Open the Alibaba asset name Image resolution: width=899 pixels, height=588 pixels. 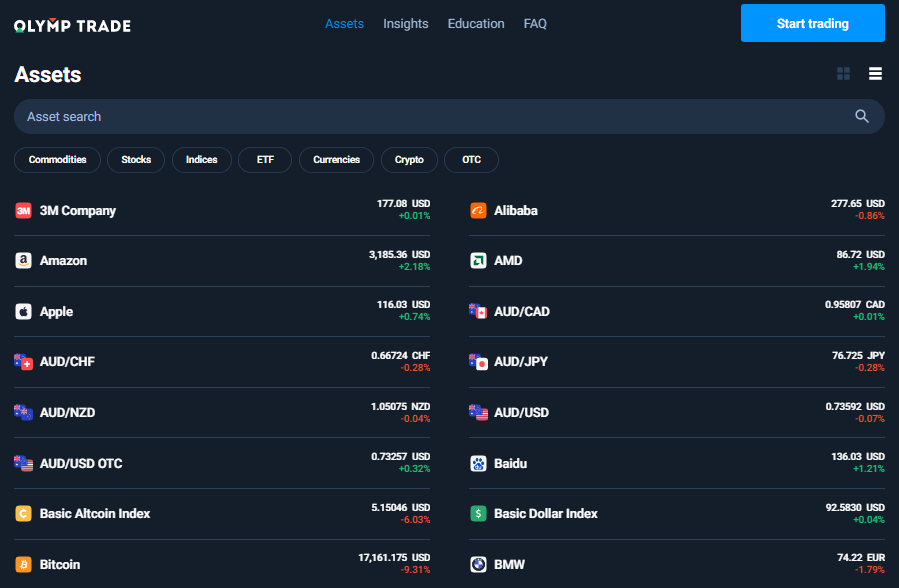pos(515,211)
